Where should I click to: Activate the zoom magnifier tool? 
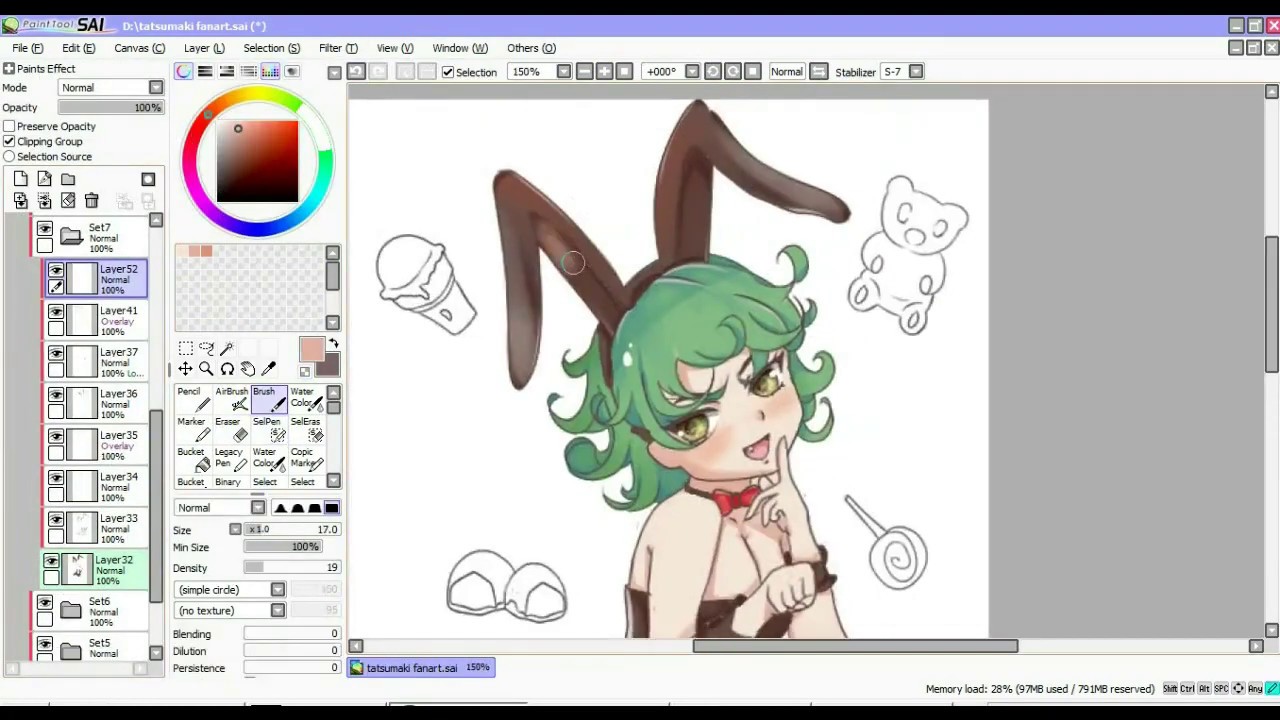pos(206,369)
